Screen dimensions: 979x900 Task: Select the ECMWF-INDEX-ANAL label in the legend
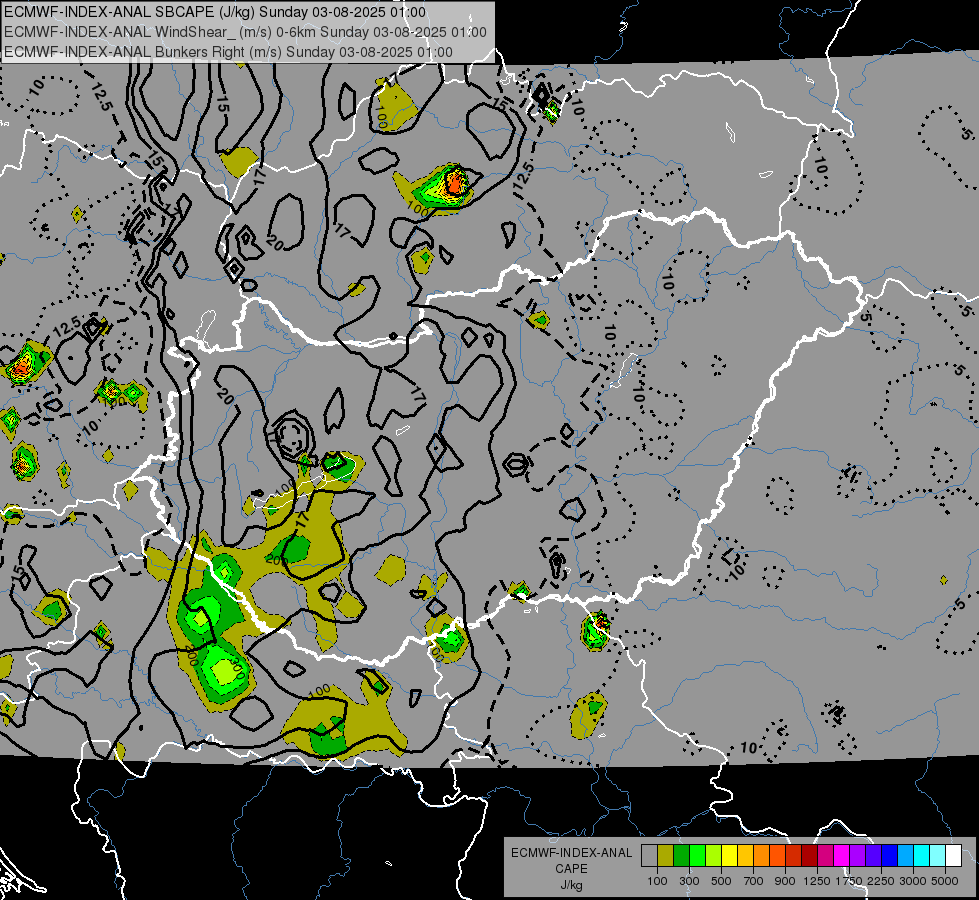click(x=571, y=853)
